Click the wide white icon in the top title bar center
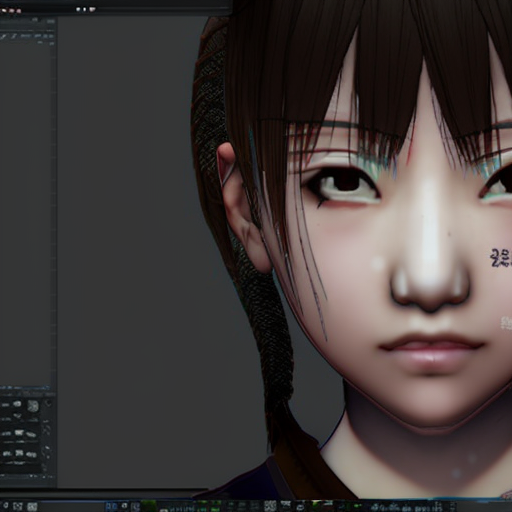Viewport: 512px width, 512px height. point(91,10)
